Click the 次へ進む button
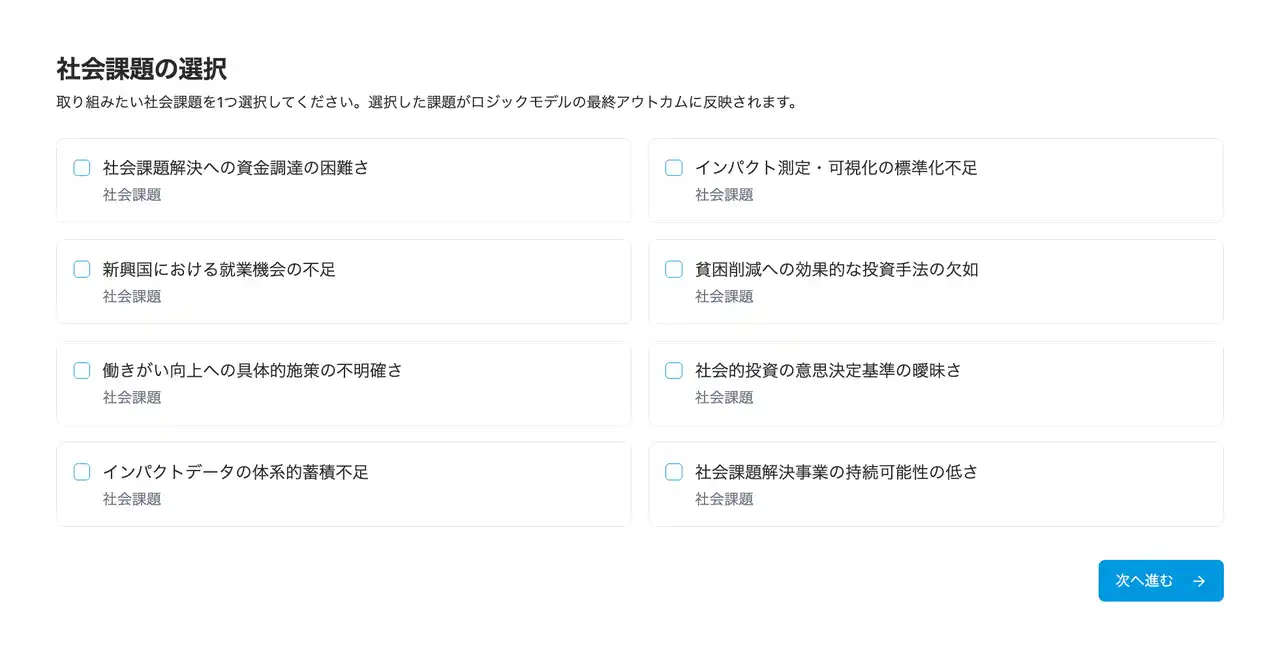Screen dimensions: 1280x657 point(1160,580)
